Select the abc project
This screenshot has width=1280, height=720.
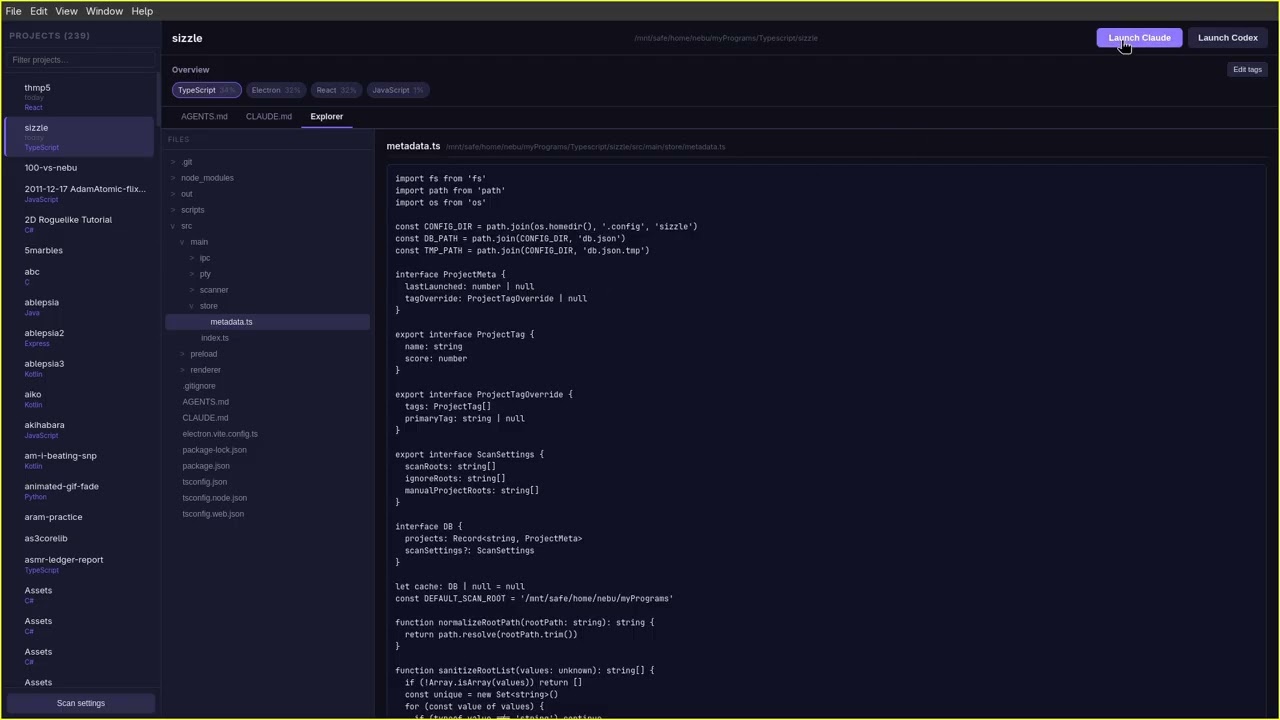click(x=80, y=276)
